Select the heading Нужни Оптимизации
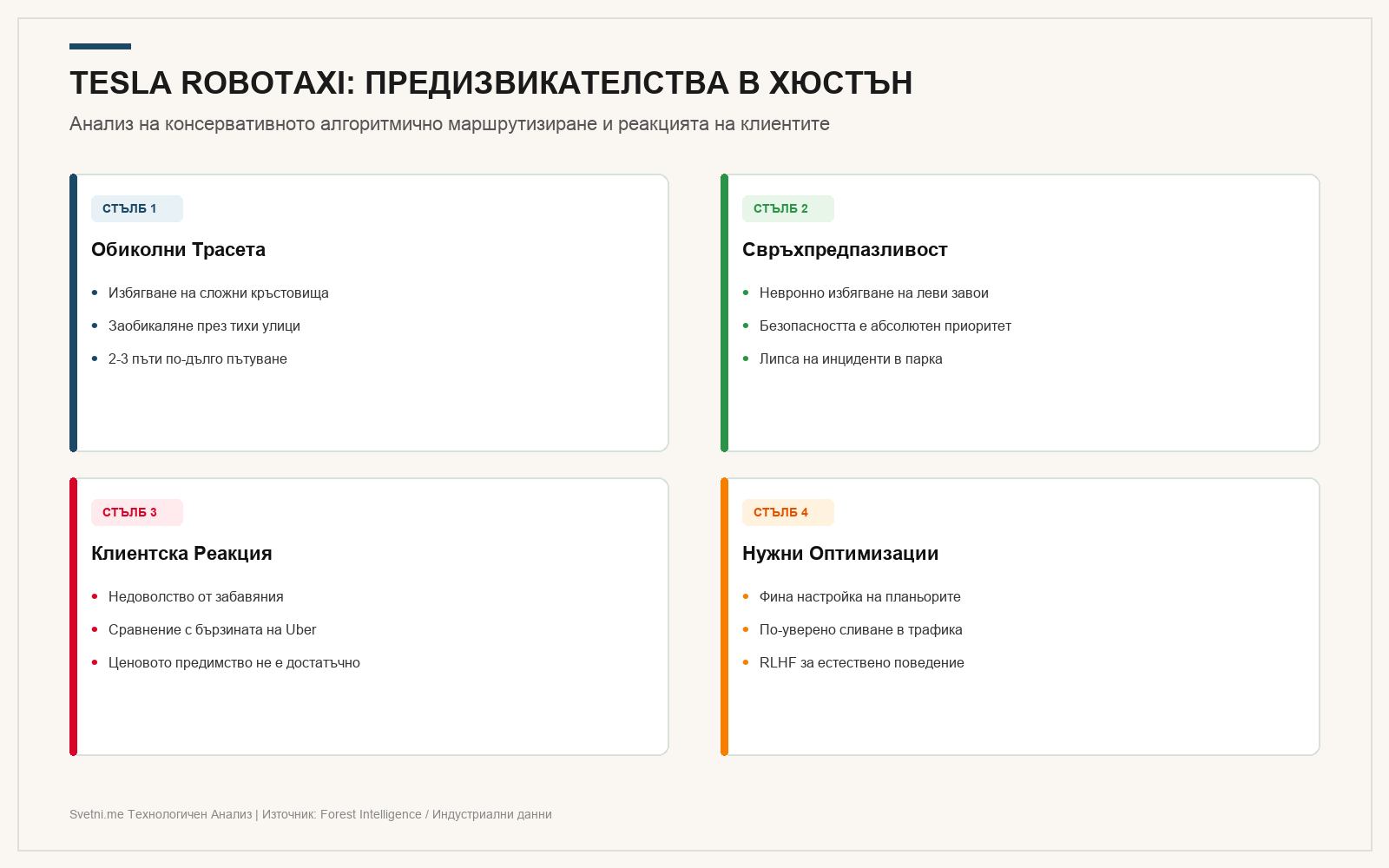 [840, 554]
